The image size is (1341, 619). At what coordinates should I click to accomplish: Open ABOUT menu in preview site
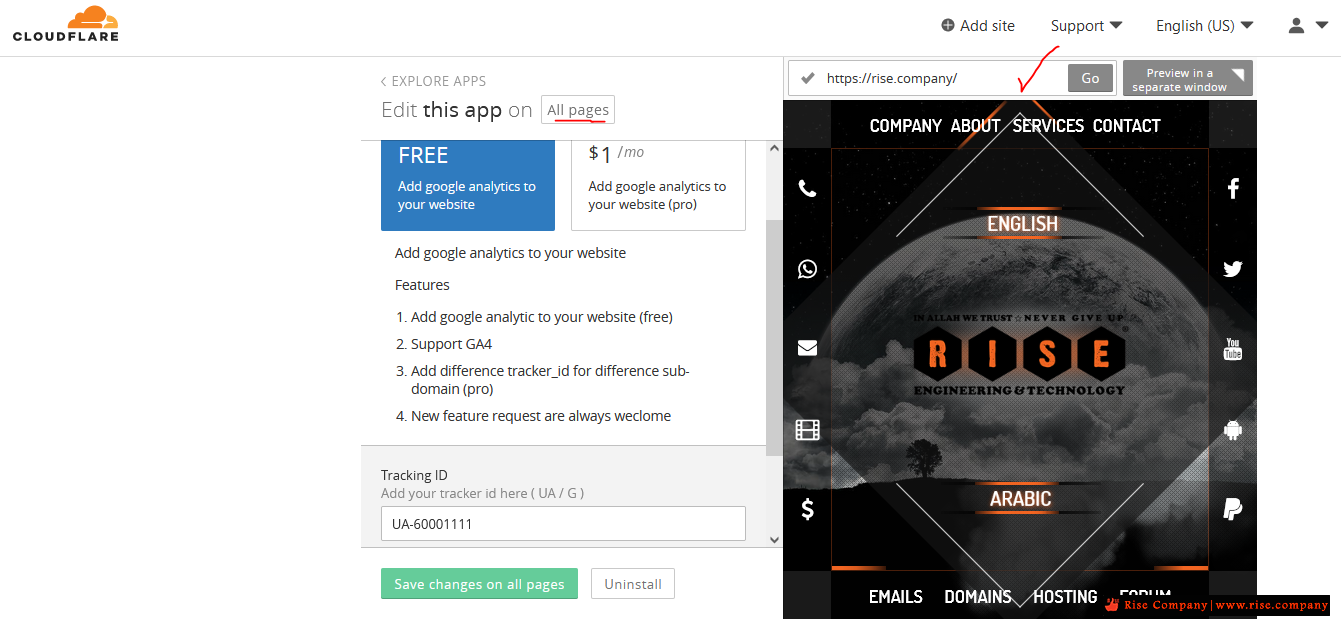(975, 126)
